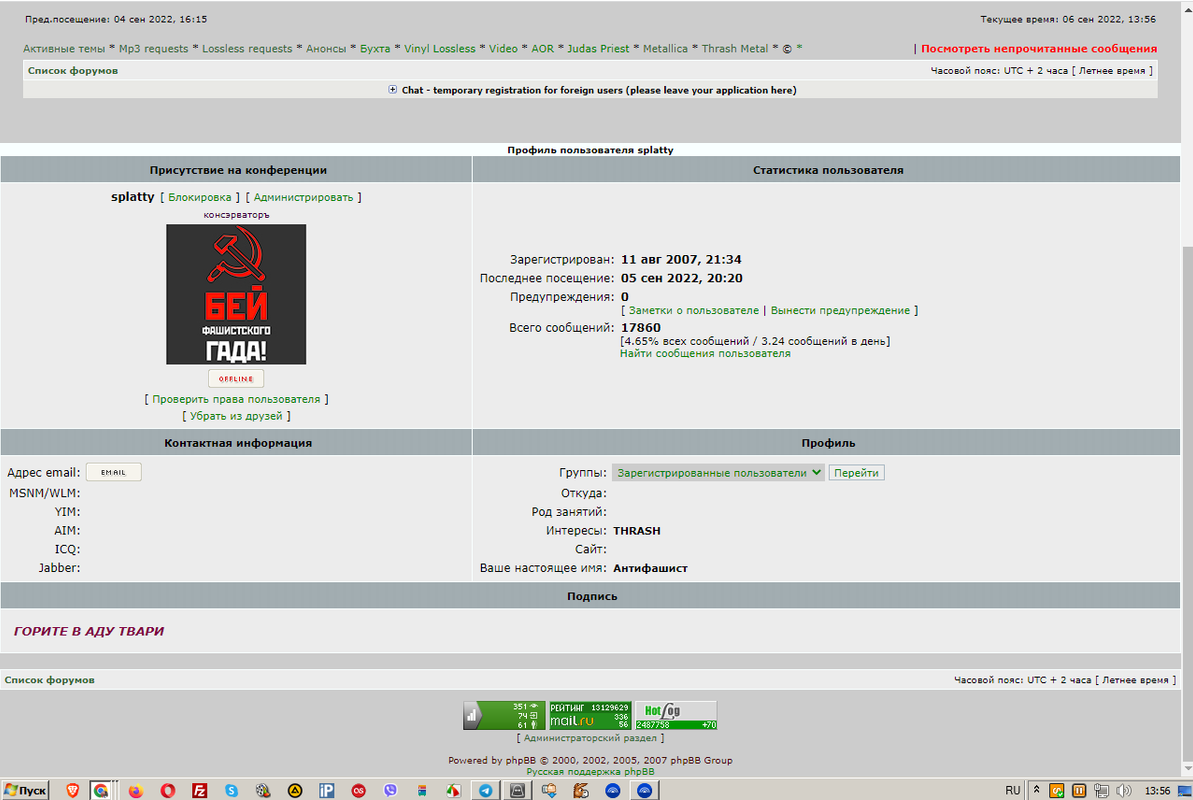
Task: Click the phpBB link in footer
Action: coord(520,760)
